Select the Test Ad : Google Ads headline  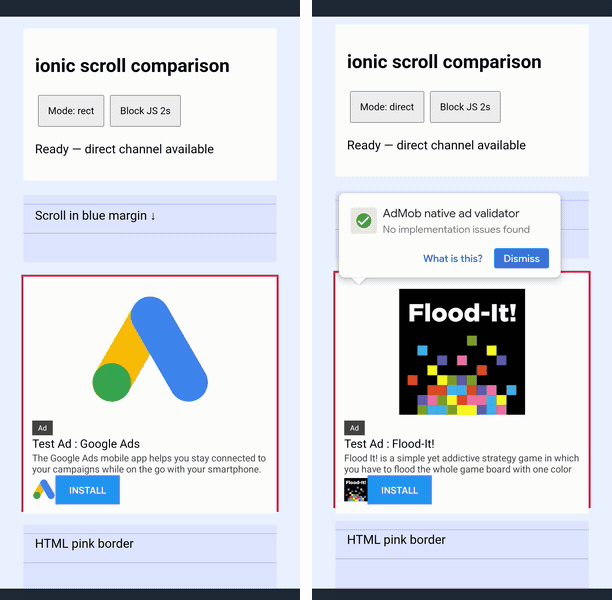86,444
